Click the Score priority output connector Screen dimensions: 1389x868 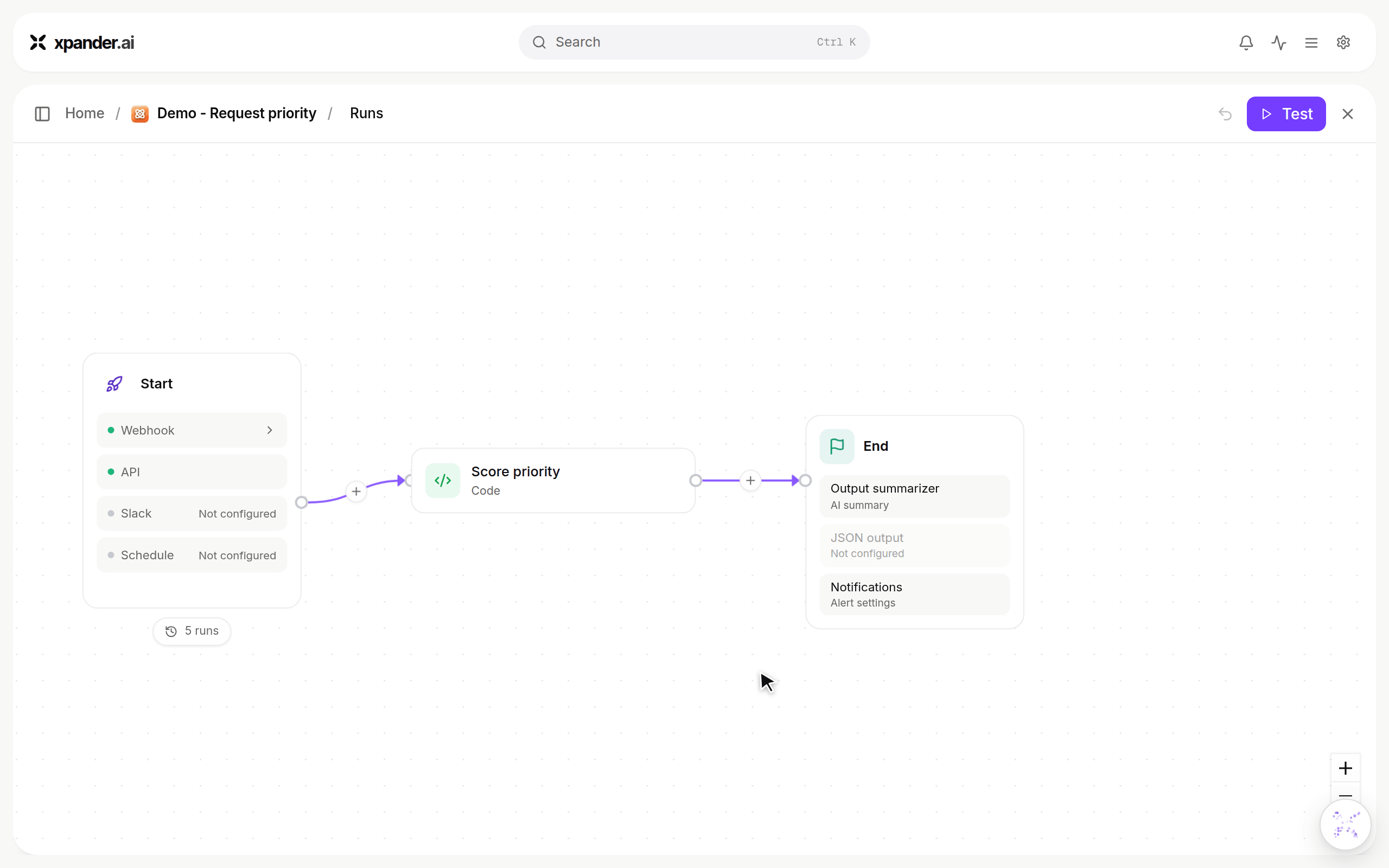click(x=696, y=481)
